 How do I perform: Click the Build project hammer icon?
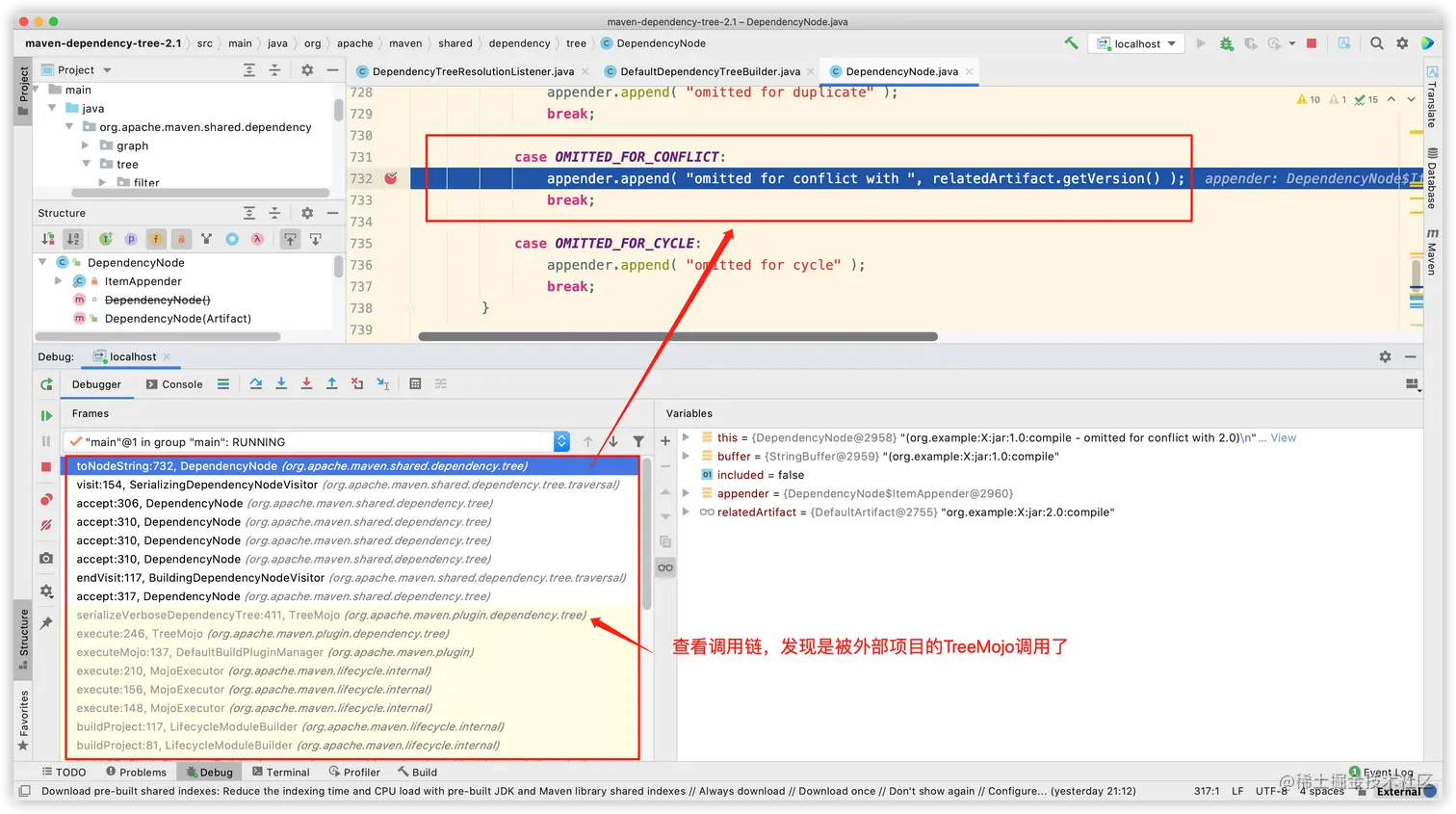tap(1071, 43)
